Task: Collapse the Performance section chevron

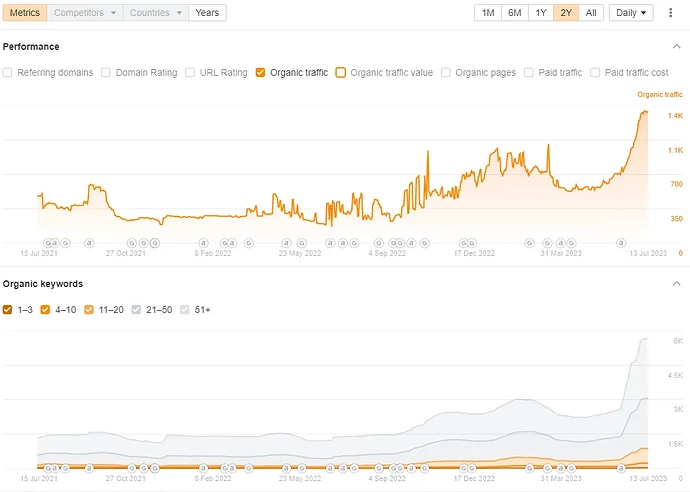Action: point(676,46)
